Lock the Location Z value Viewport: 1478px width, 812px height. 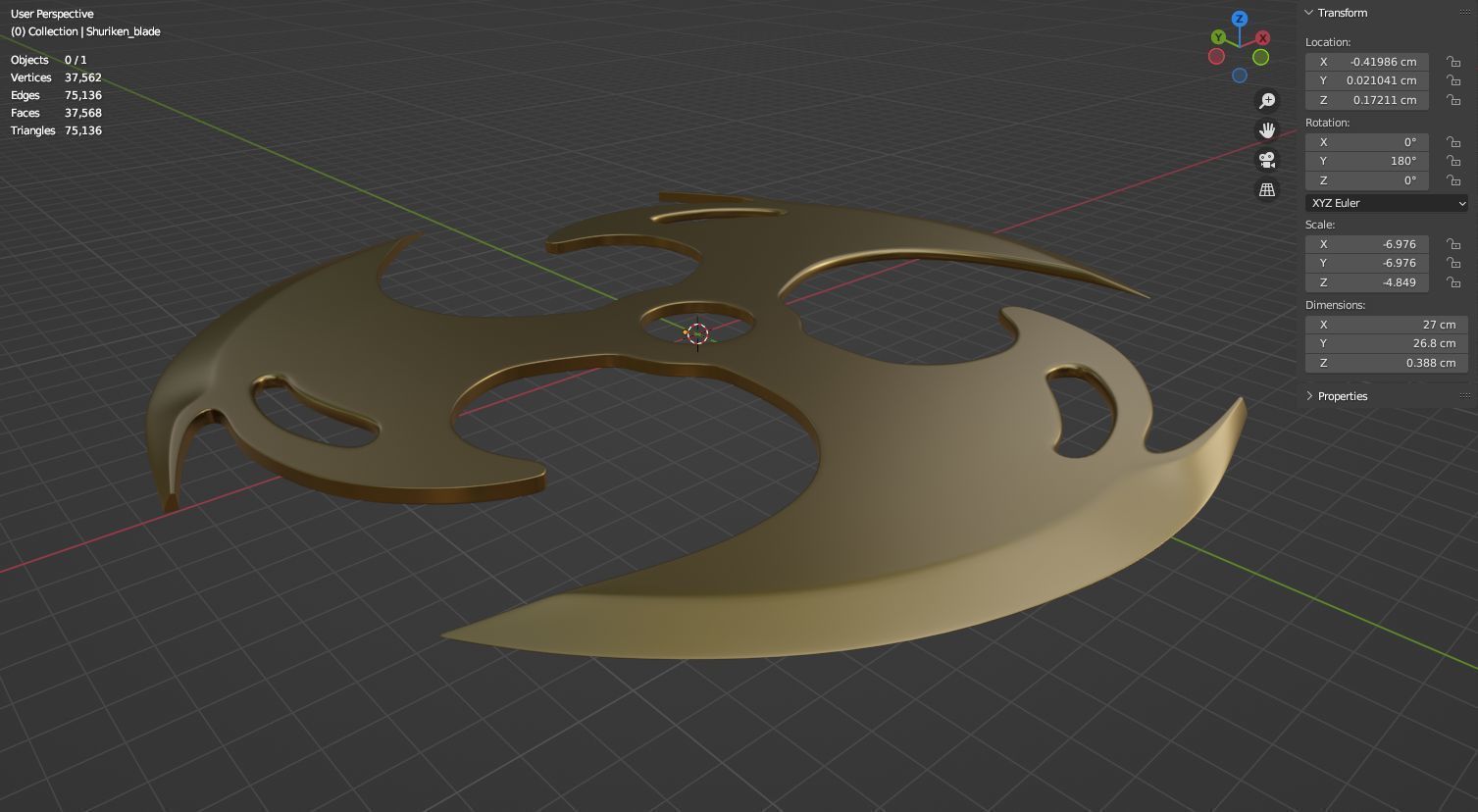pyautogui.click(x=1453, y=100)
